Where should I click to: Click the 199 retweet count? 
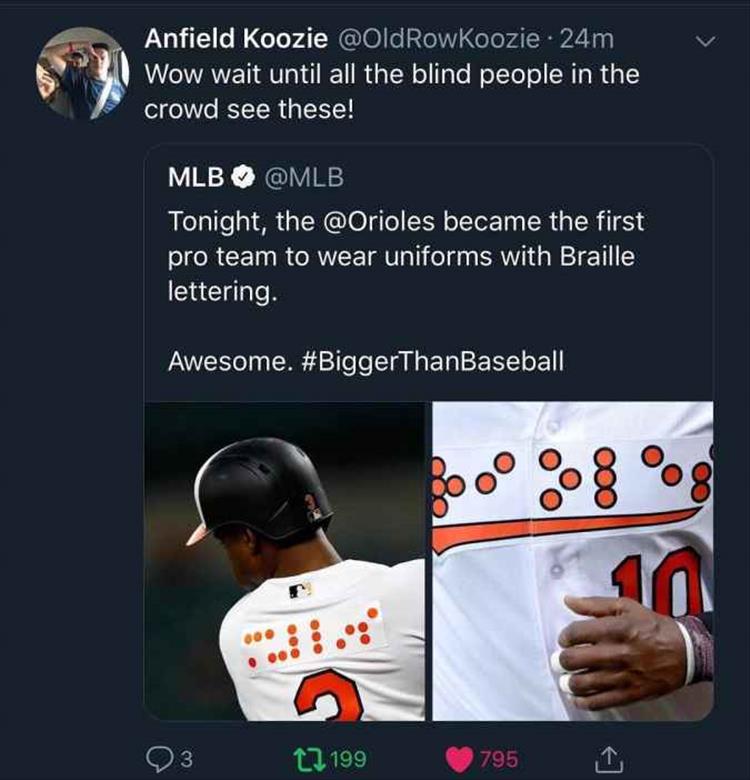(x=347, y=759)
